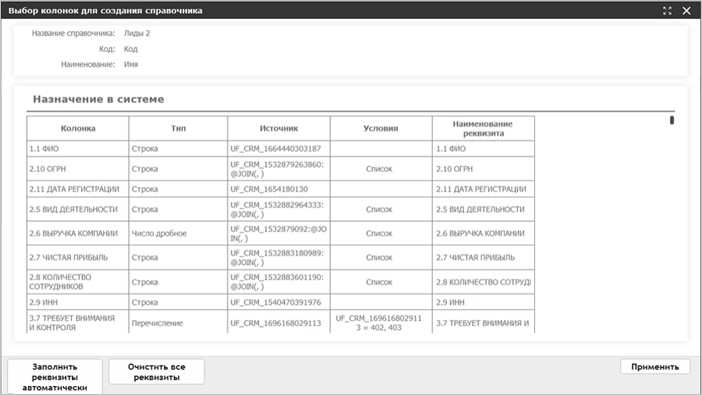Edit requisite name '2.11 ДАТА РЕГИСТРАЦИИ' field
The width and height of the screenshot is (702, 395).
(483, 189)
